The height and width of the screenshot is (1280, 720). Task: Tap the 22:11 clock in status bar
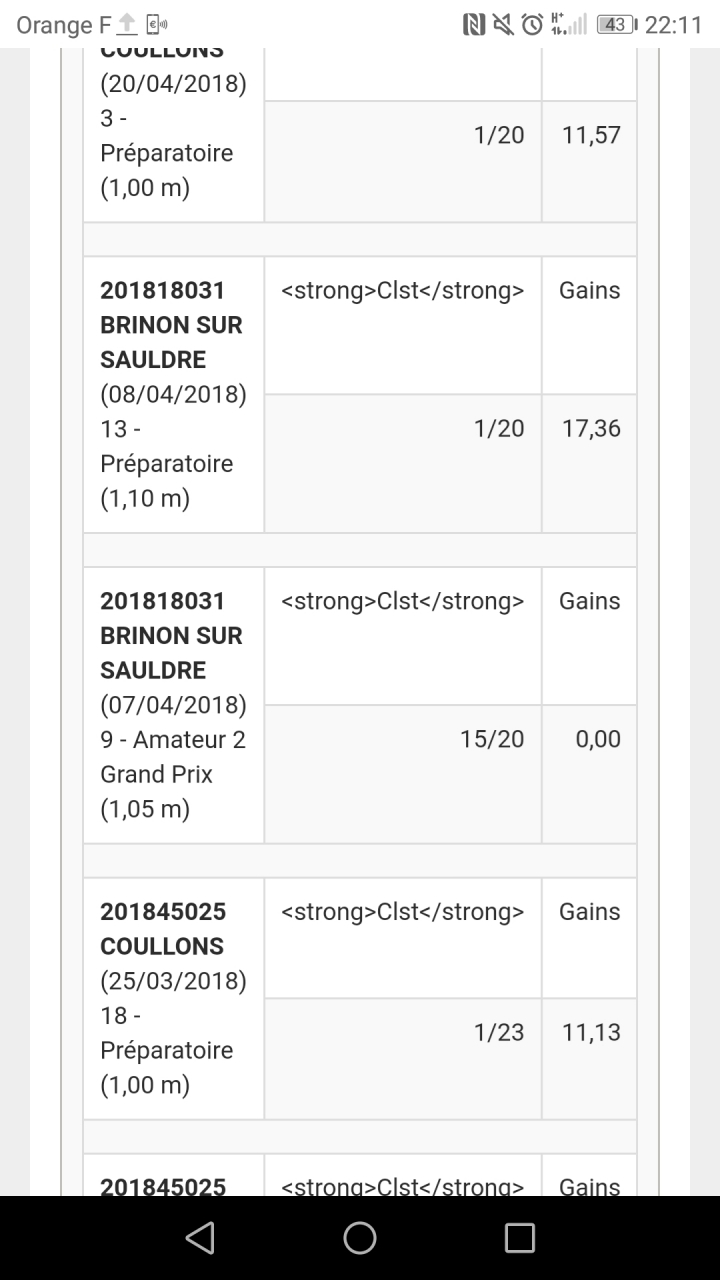click(x=673, y=25)
